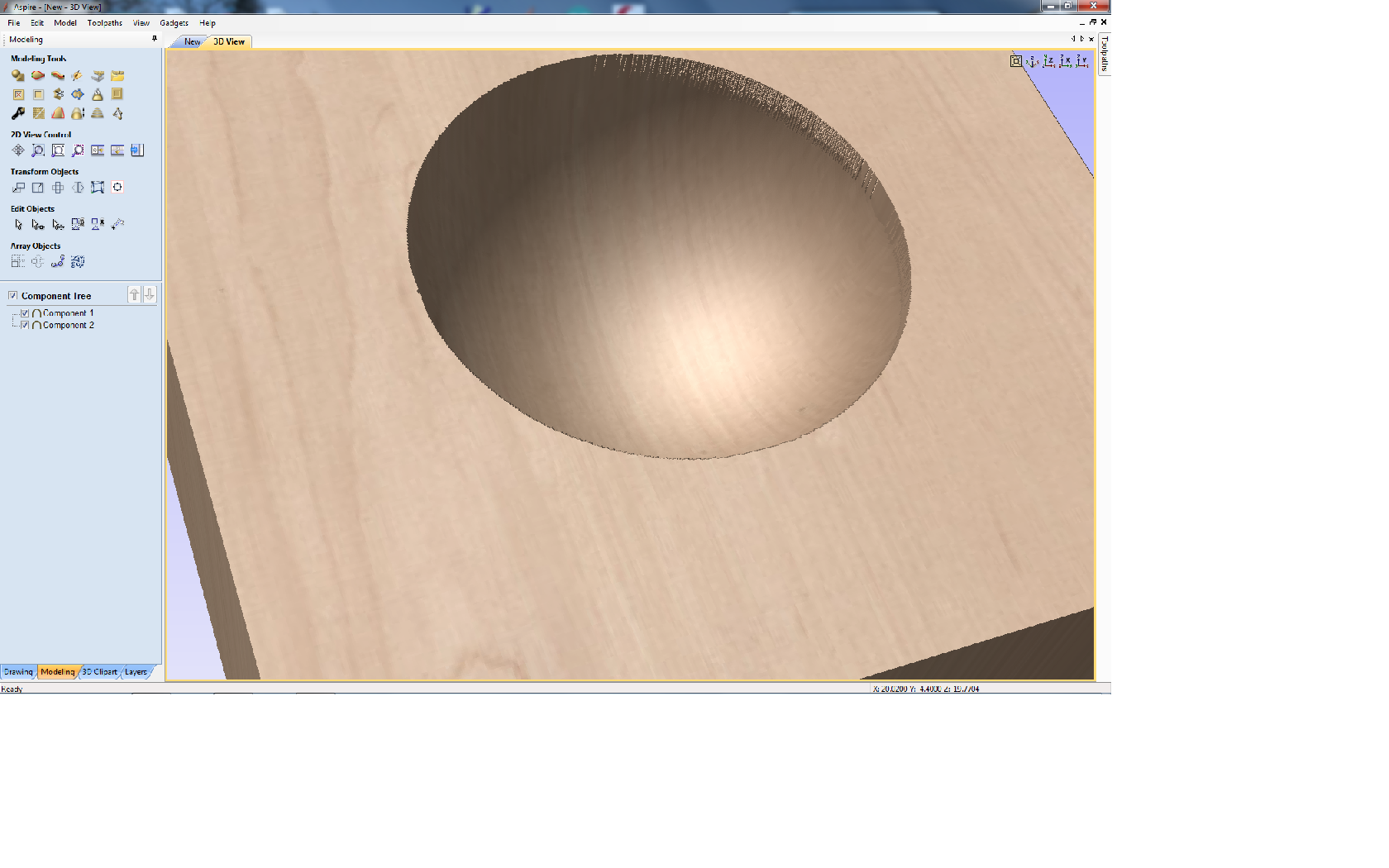The width and height of the screenshot is (1389, 868).
Task: View the model along the X axis
Action: point(1066,61)
